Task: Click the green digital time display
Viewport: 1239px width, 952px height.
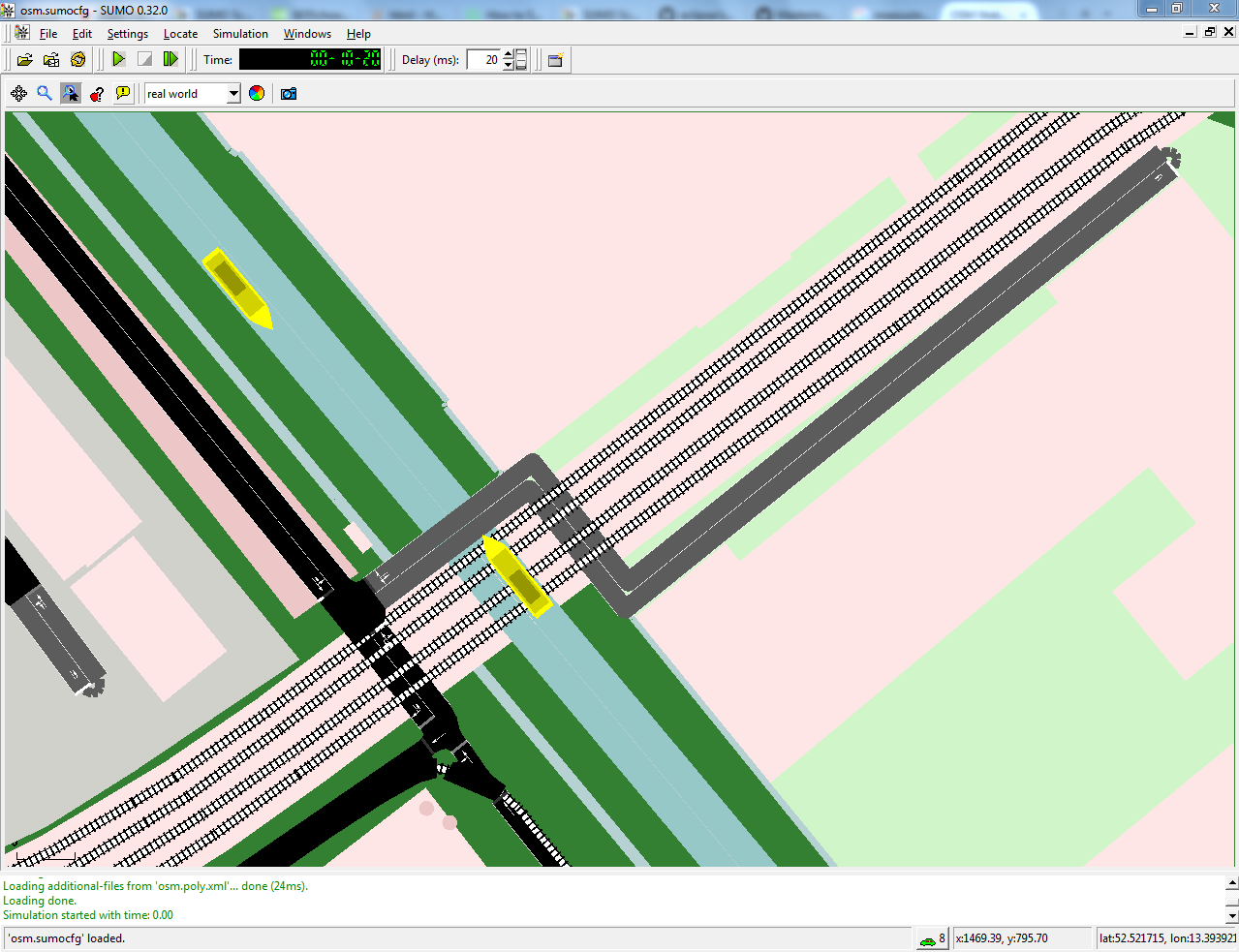Action: coord(310,59)
